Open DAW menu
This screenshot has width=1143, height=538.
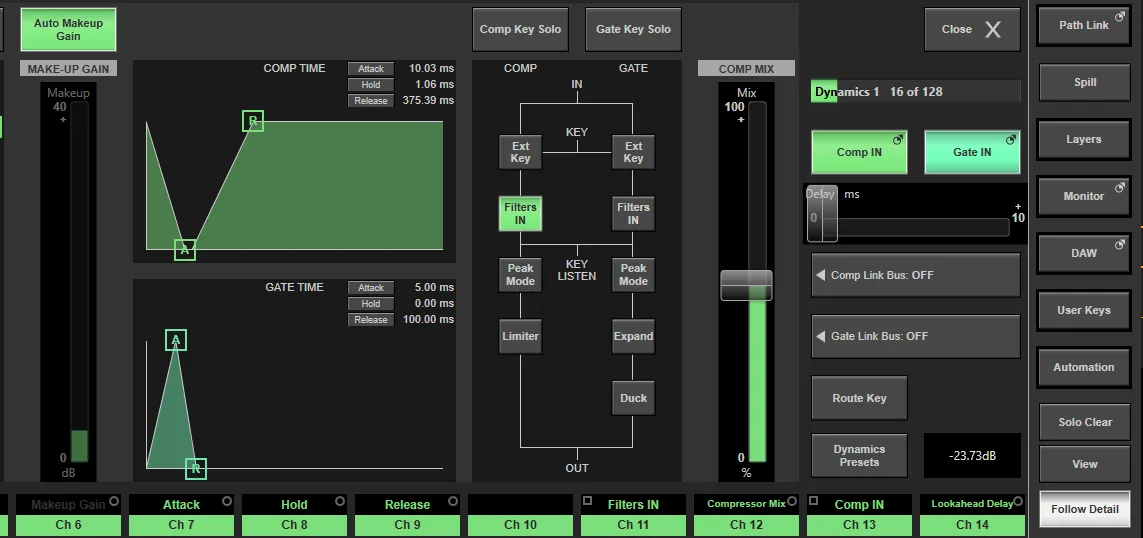point(1084,254)
